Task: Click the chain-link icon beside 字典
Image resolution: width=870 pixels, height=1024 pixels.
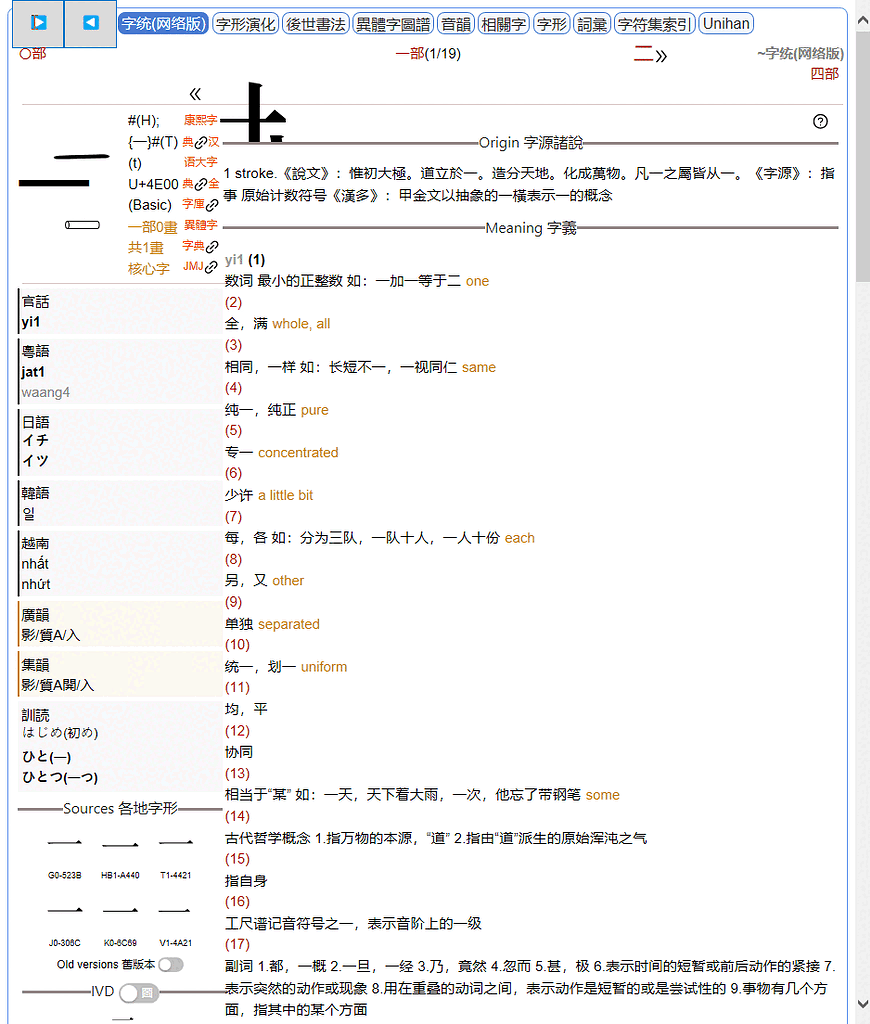Action: tap(212, 247)
